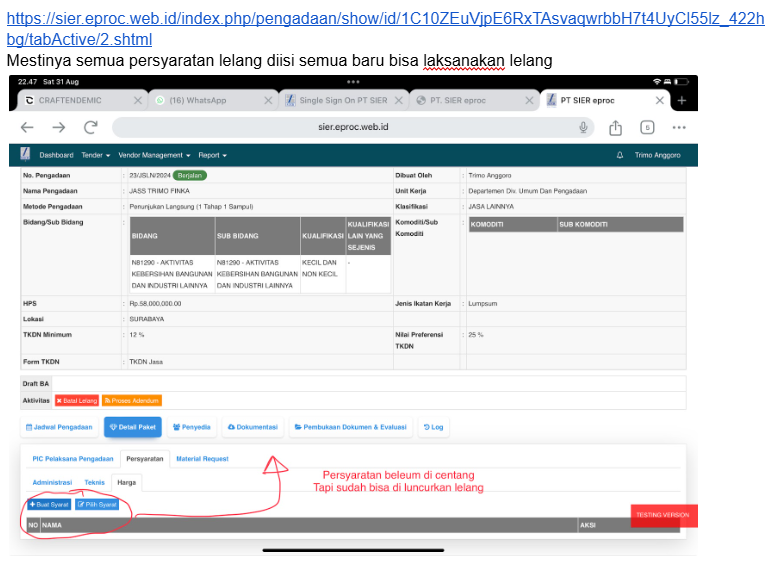Click the browser back arrow
The height and width of the screenshot is (562, 775).
[27, 127]
